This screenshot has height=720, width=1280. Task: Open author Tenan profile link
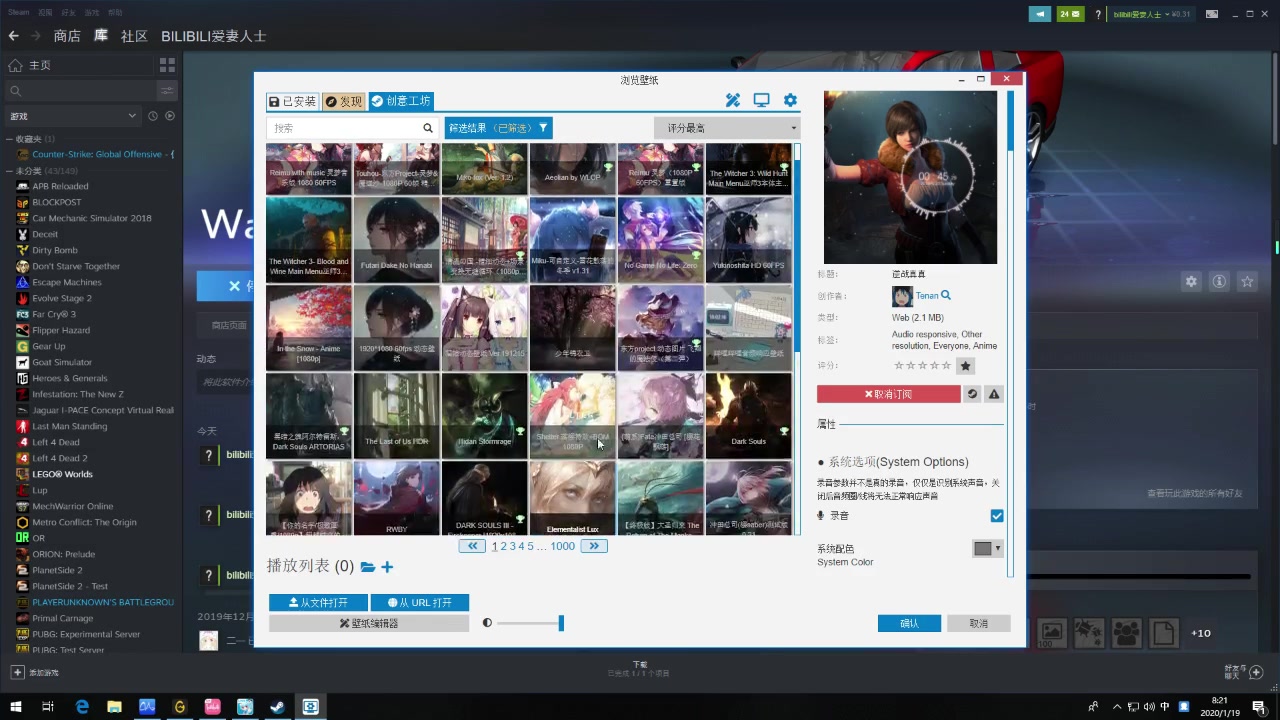[927, 296]
